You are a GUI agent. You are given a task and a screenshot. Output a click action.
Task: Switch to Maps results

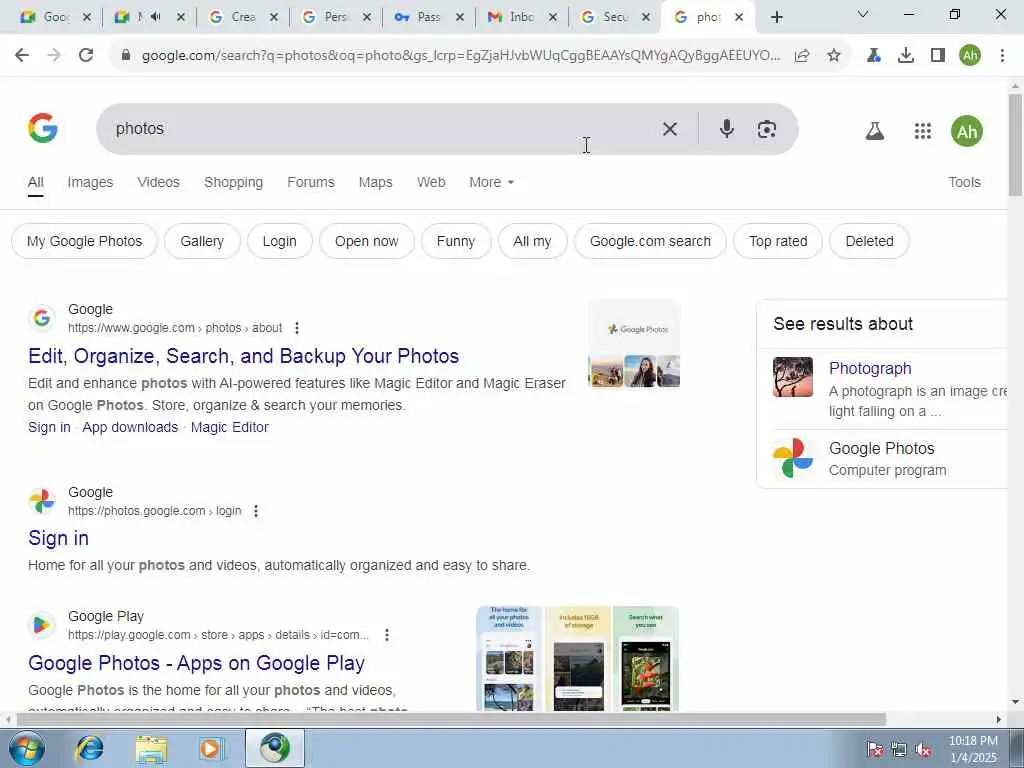tap(376, 182)
